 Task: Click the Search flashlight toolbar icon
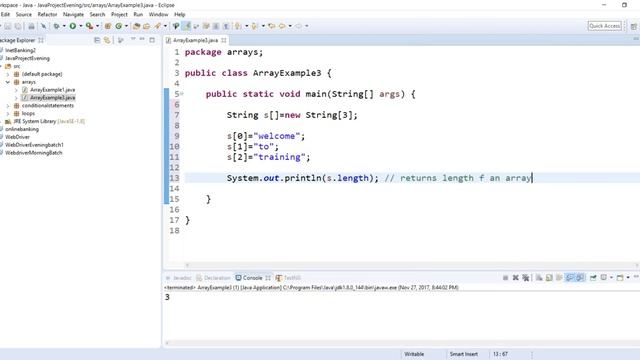(157, 26)
